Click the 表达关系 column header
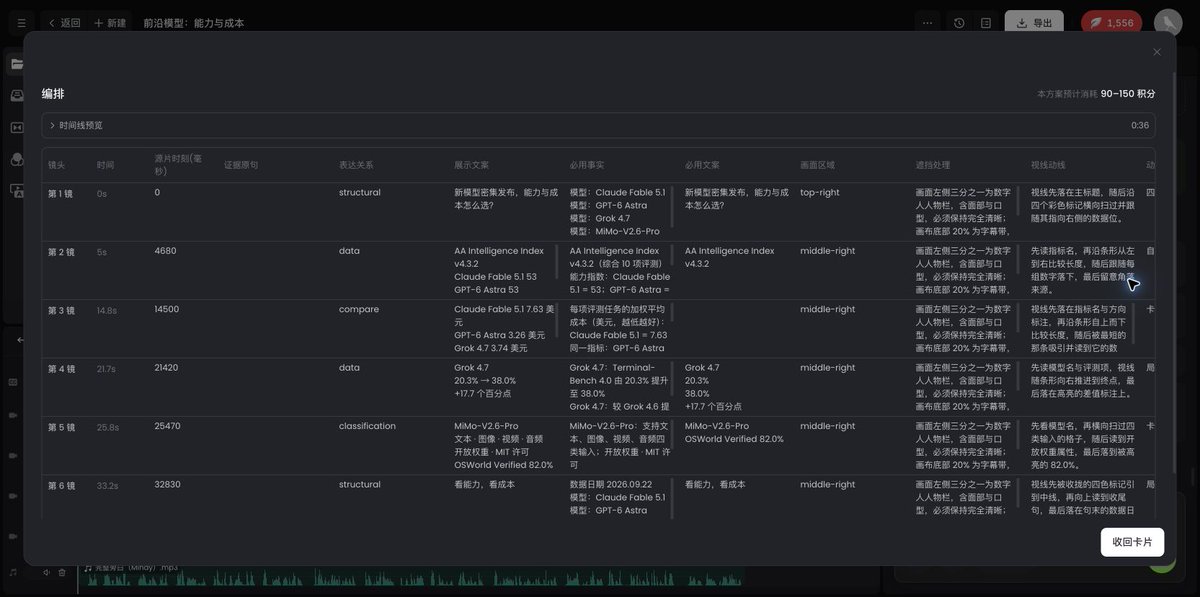 [356, 165]
